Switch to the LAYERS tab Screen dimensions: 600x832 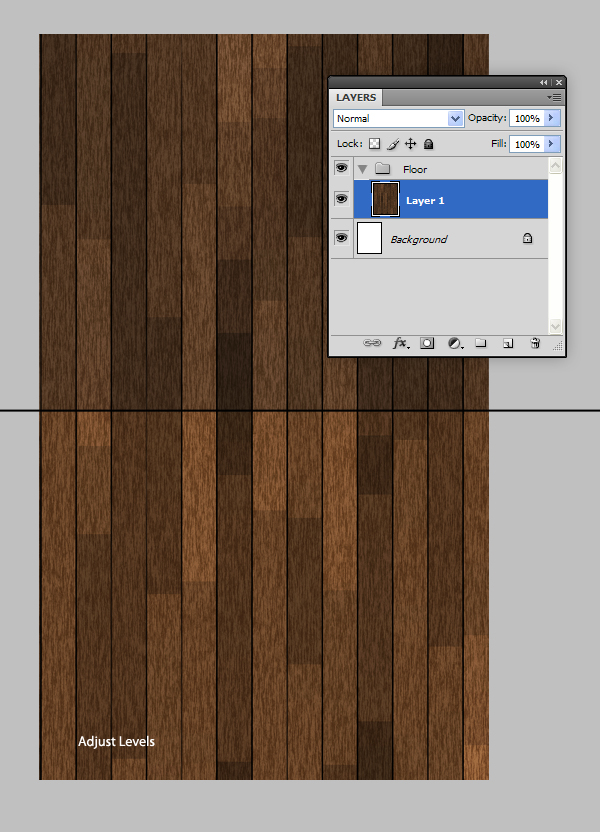(356, 98)
